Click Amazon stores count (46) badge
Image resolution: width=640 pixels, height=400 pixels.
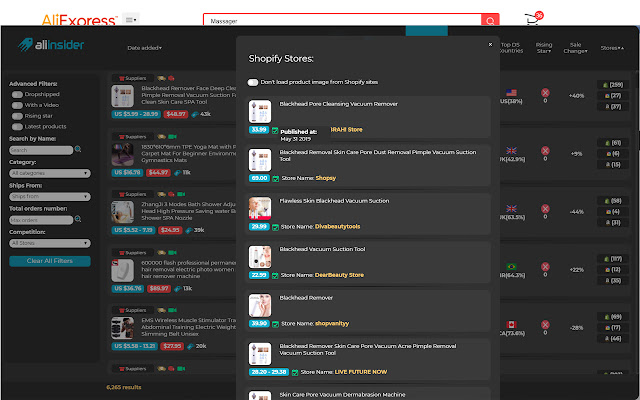[x=613, y=338]
